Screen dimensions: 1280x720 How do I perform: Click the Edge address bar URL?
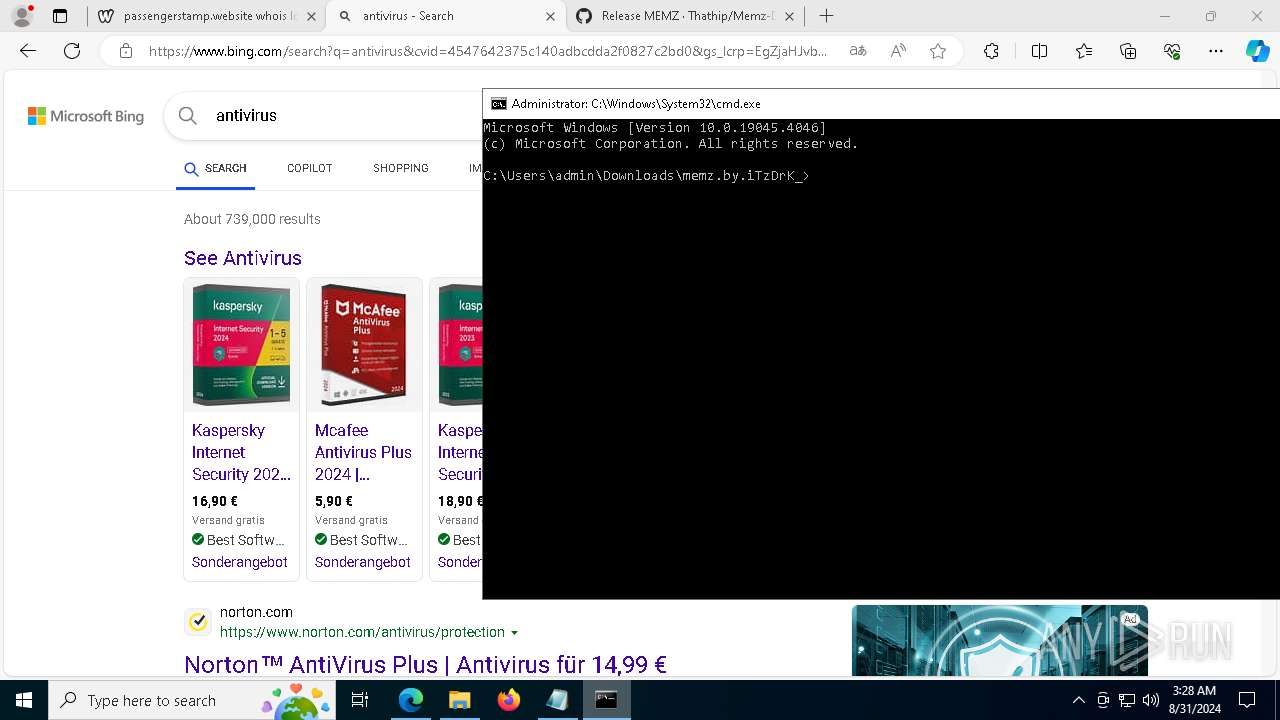487,52
